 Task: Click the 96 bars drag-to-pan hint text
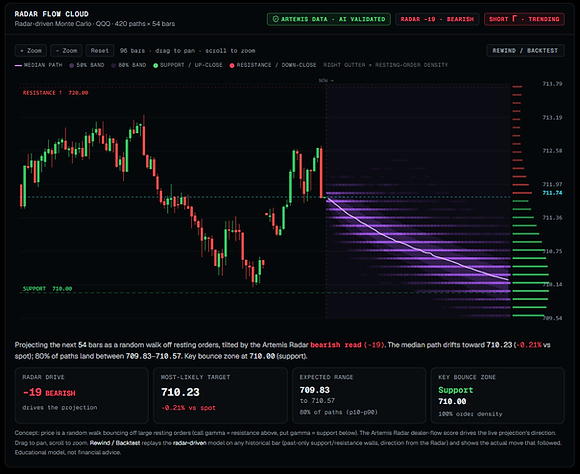(x=188, y=51)
